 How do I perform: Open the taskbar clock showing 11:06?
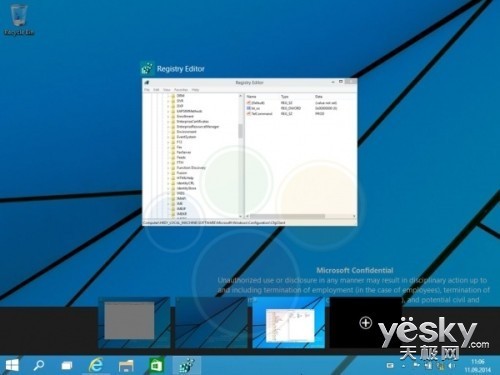coord(478,366)
